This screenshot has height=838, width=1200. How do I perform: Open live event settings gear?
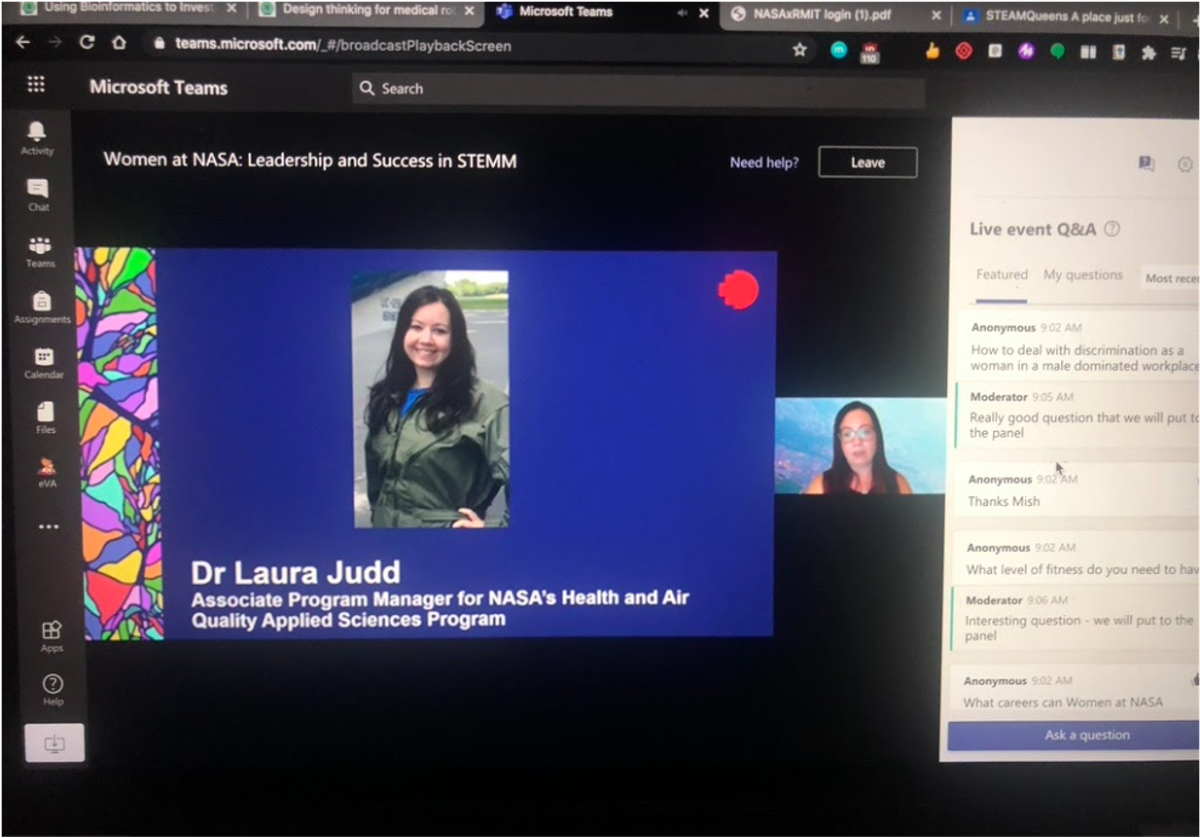[x=1185, y=164]
